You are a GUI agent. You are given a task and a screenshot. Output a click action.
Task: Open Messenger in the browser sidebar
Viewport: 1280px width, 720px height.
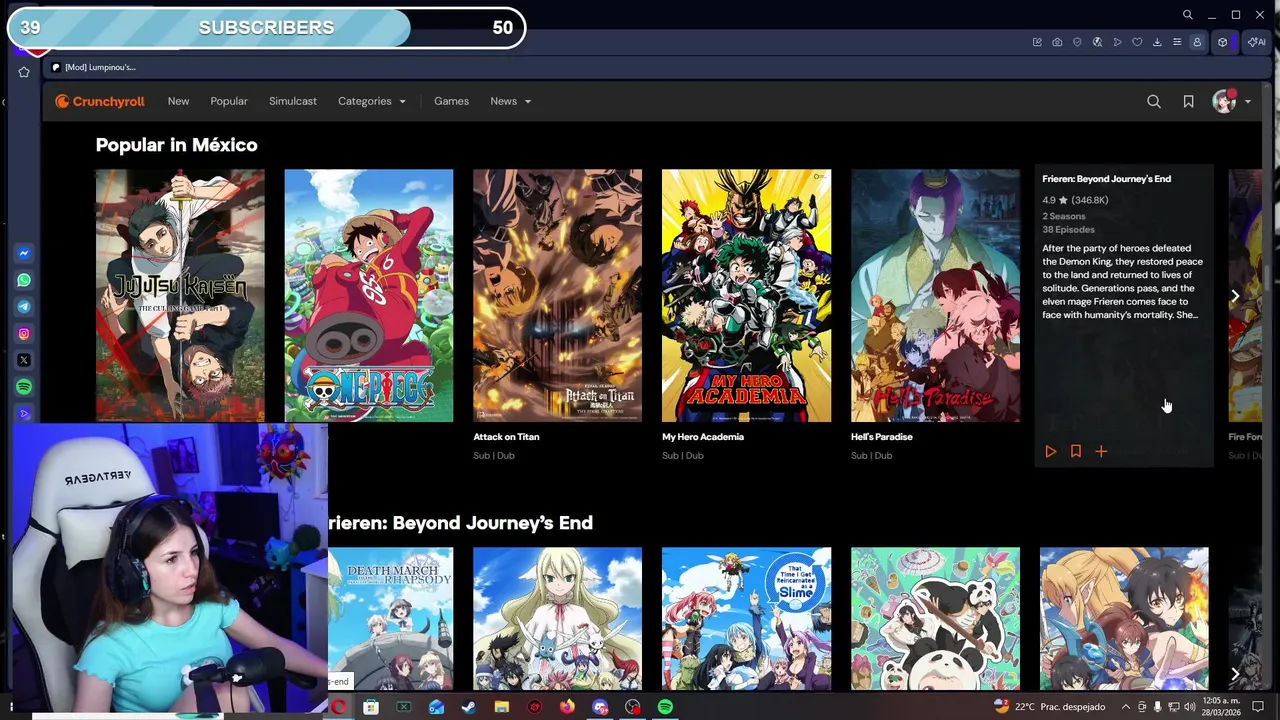pos(24,253)
